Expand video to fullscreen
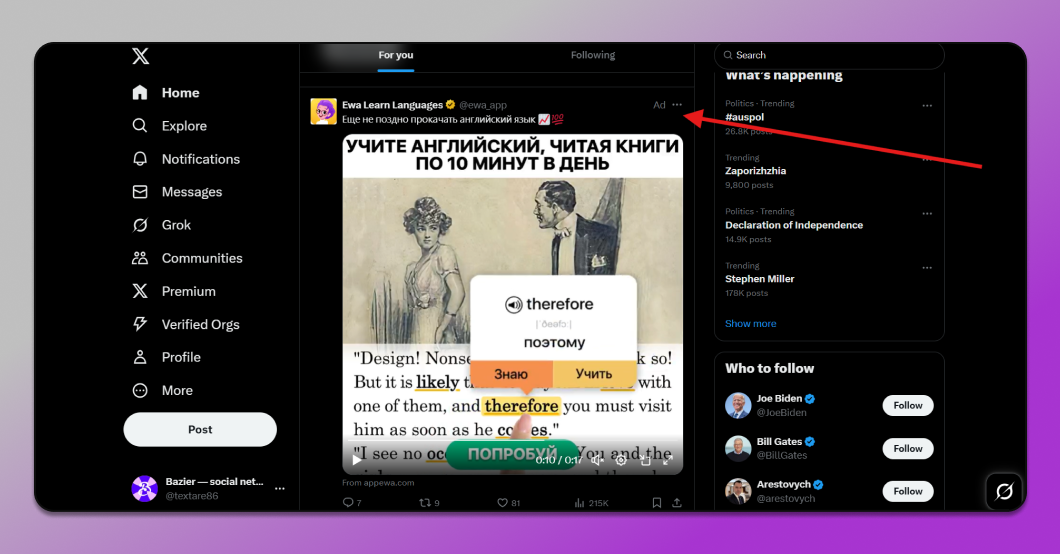 point(668,460)
